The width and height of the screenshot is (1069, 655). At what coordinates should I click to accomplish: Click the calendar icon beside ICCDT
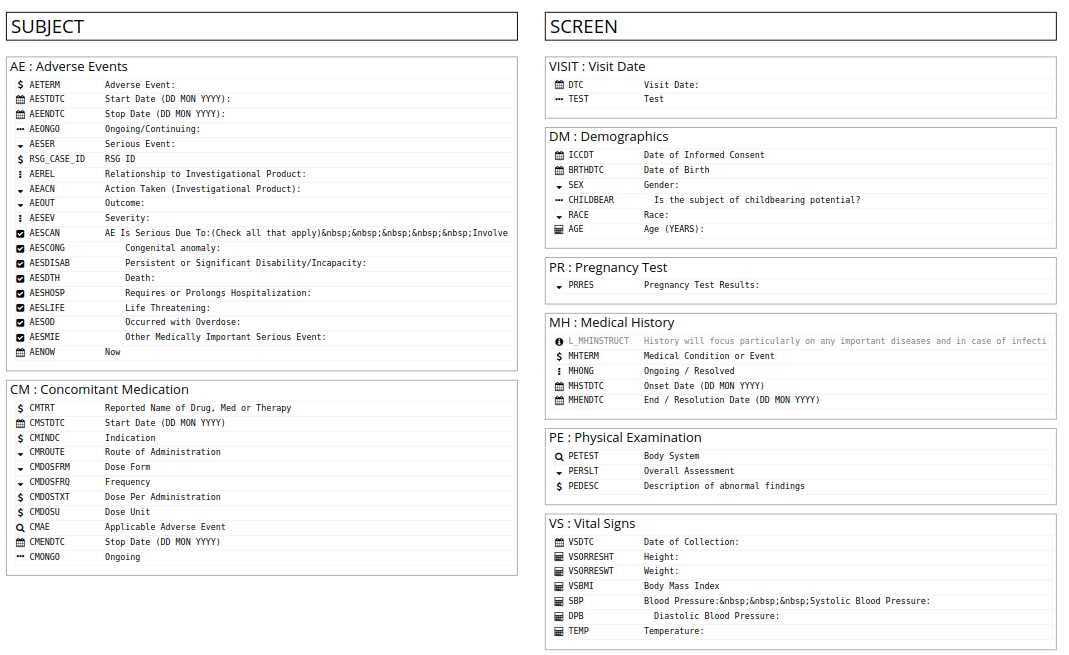point(559,155)
